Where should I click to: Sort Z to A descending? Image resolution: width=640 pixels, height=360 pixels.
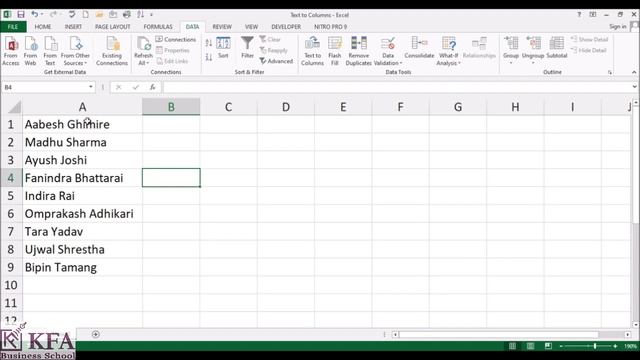(209, 57)
